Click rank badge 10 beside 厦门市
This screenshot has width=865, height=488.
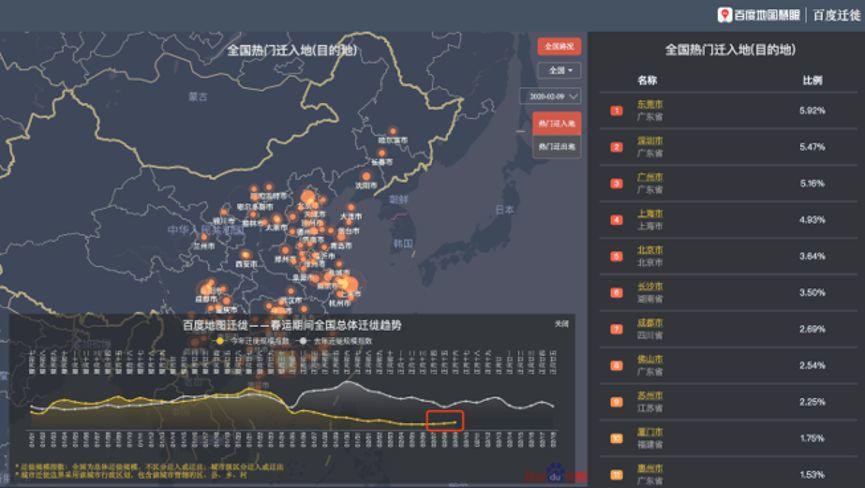point(616,438)
